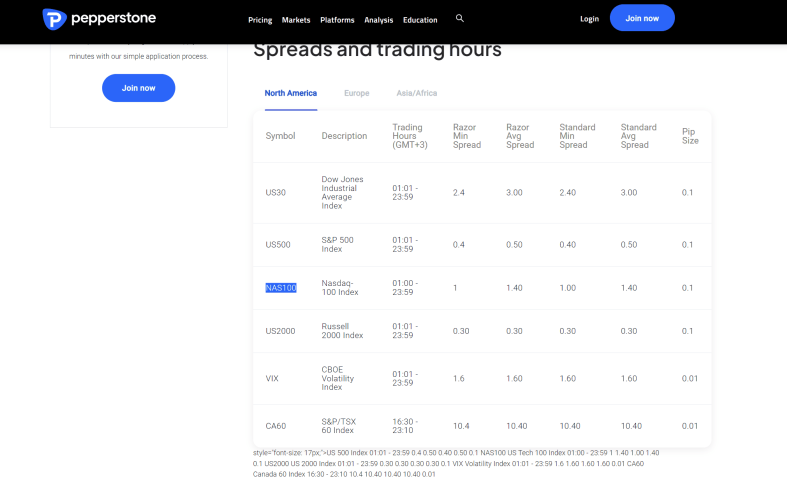
Task: Click the US30 symbol cell
Action: pyautogui.click(x=276, y=193)
